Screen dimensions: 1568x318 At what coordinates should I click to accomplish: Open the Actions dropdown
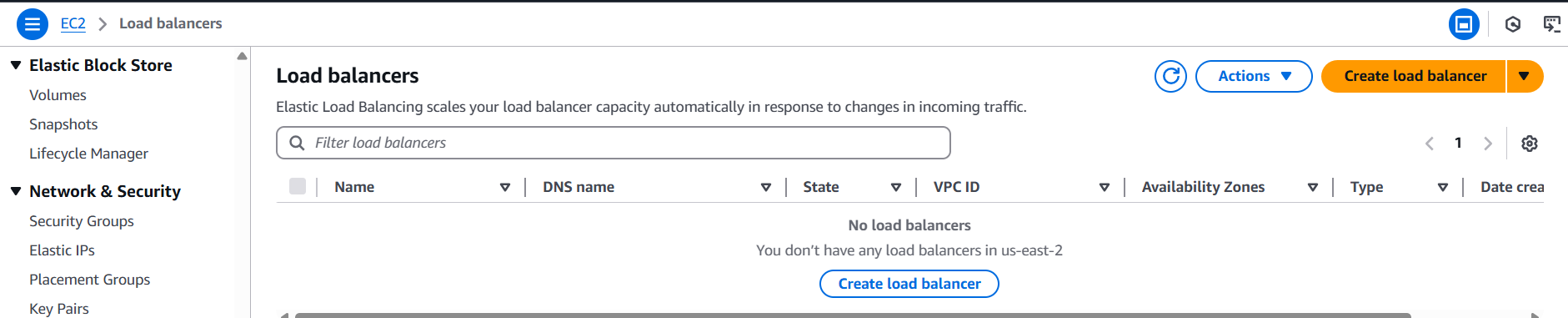tap(1254, 76)
